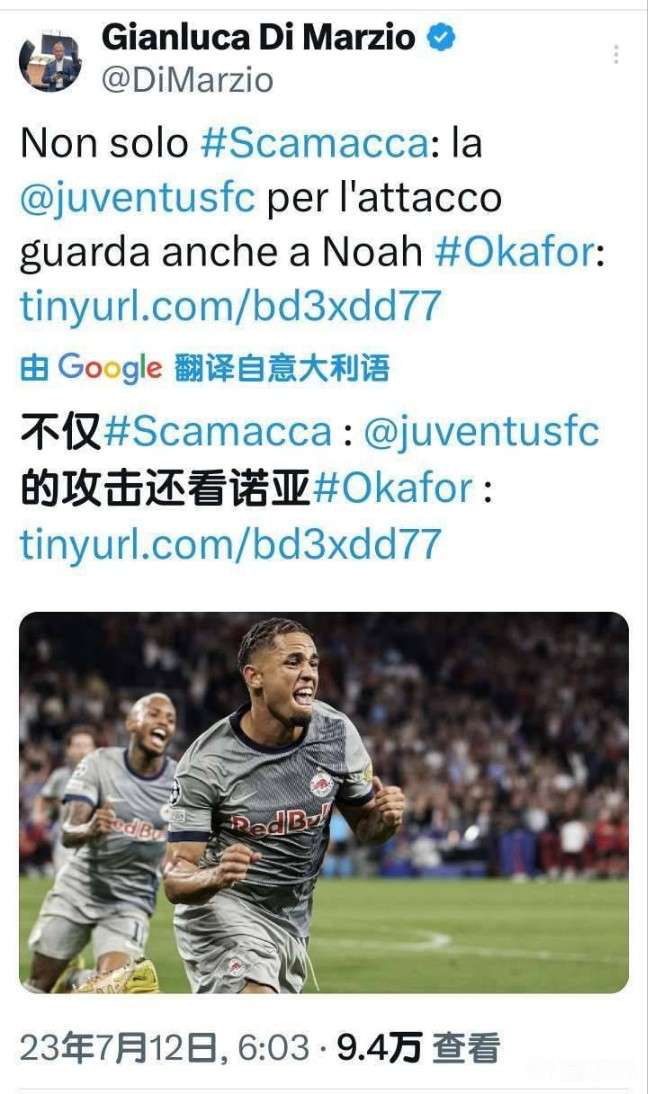Open the Red Bull player celebration photo
This screenshot has width=648, height=1094.
click(x=324, y=802)
